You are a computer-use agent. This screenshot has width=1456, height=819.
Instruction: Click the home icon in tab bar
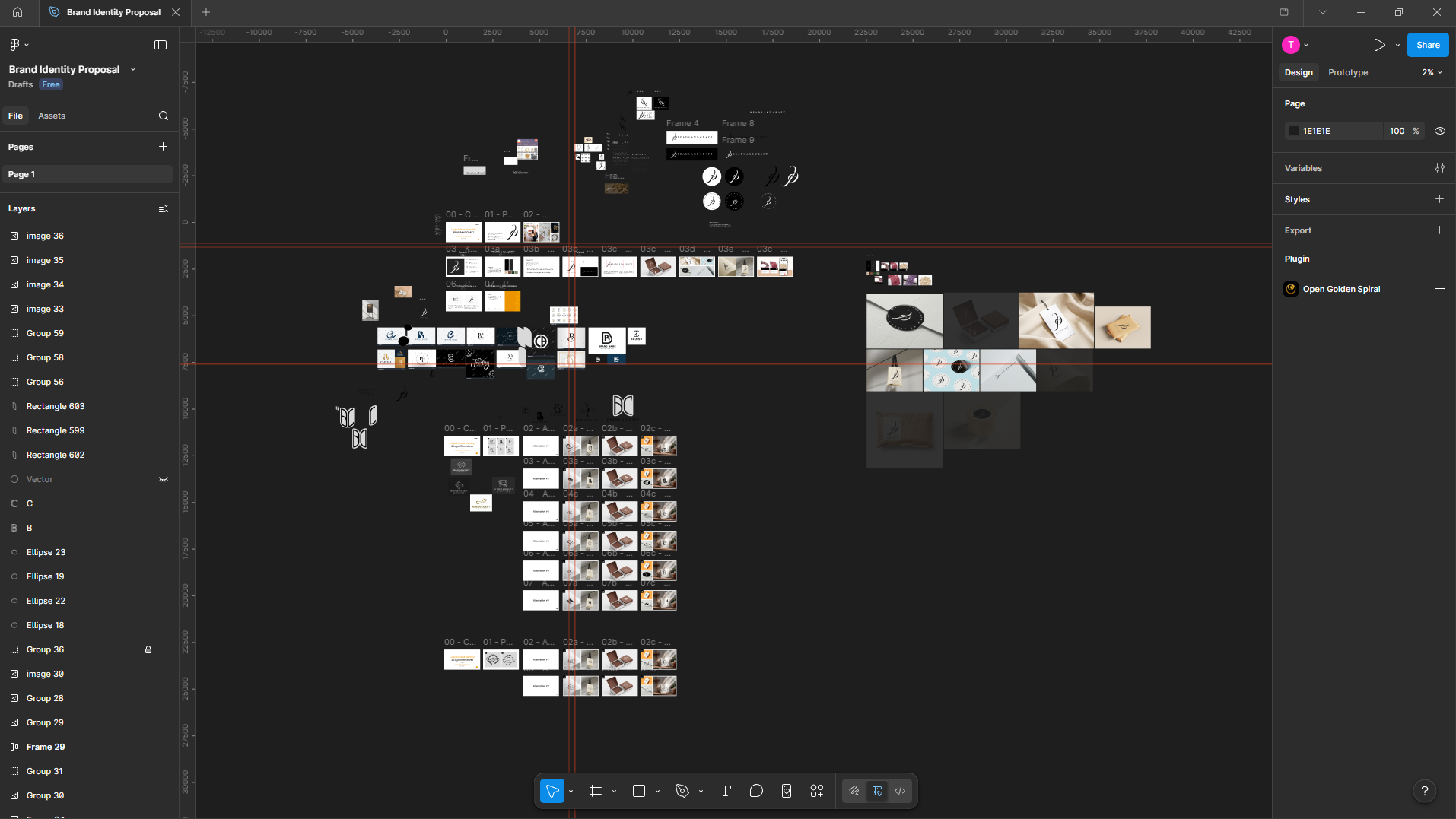coord(17,12)
